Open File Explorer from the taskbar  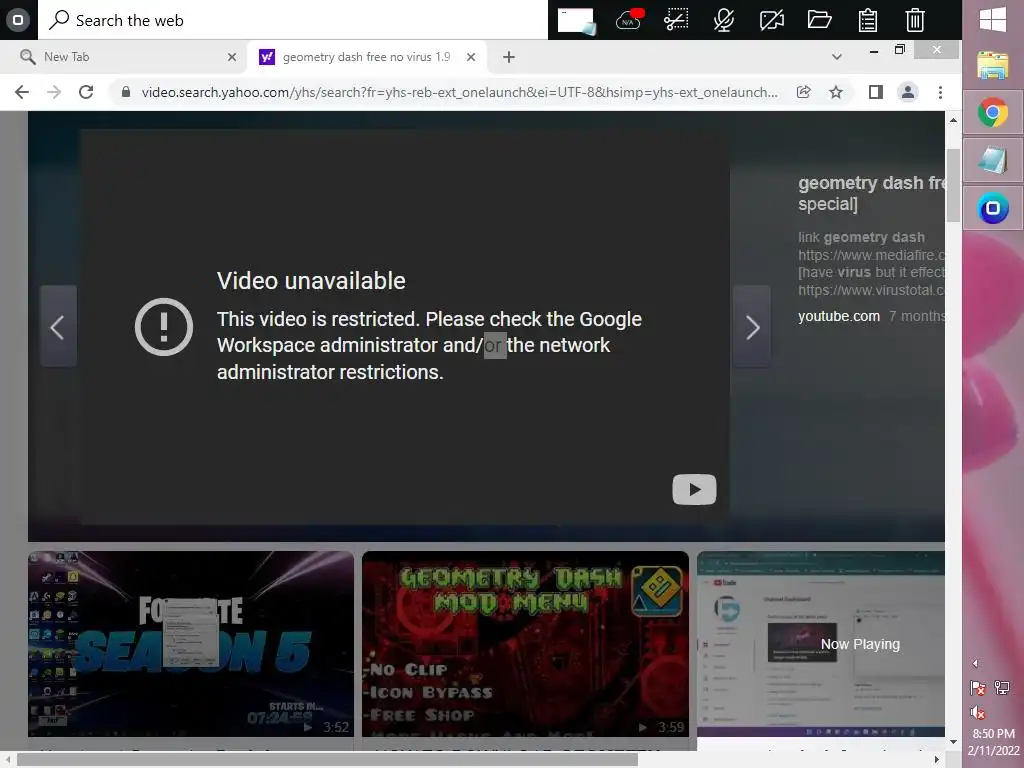pyautogui.click(x=993, y=66)
